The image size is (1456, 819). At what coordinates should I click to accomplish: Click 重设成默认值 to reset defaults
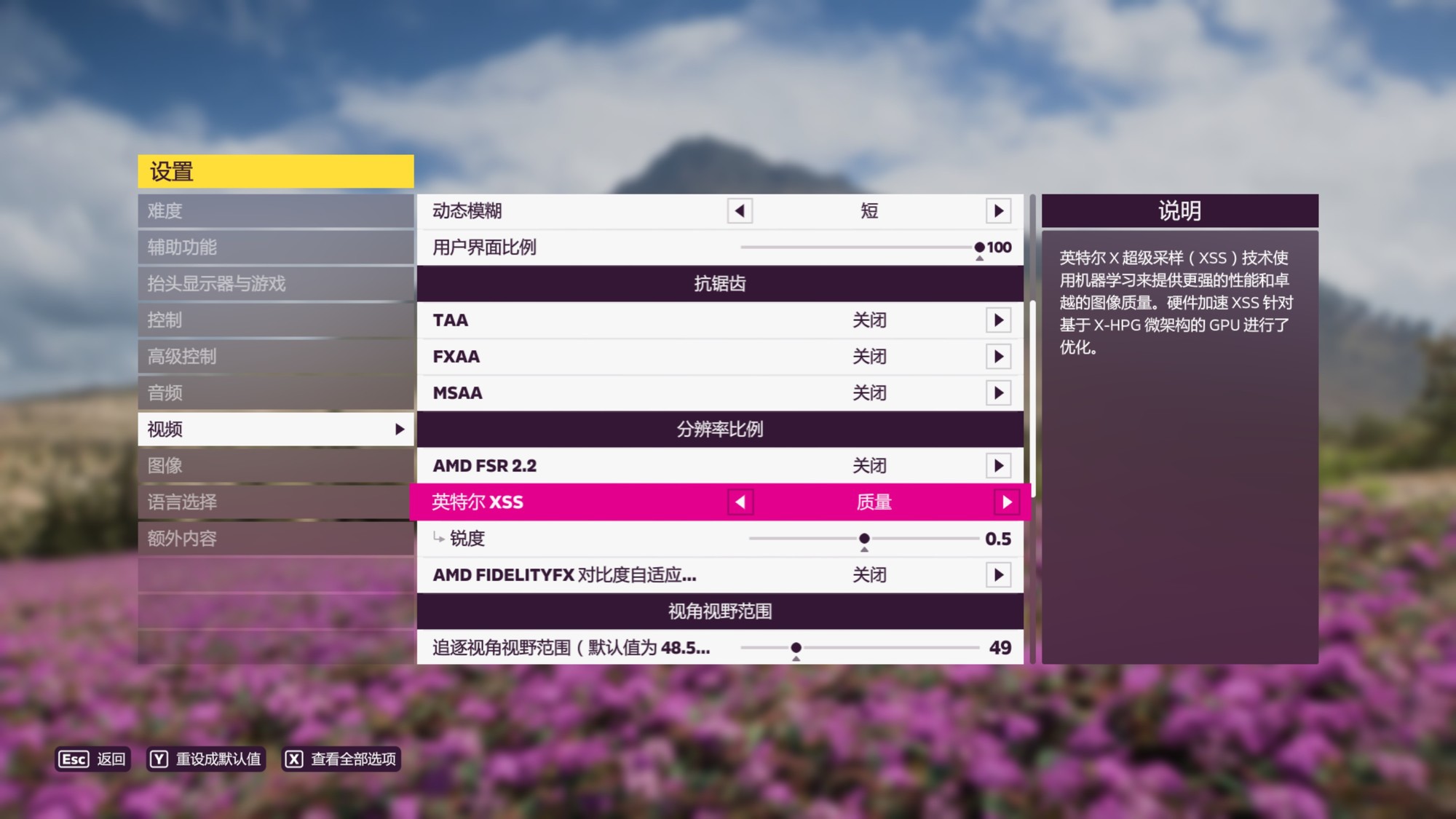click(x=206, y=759)
